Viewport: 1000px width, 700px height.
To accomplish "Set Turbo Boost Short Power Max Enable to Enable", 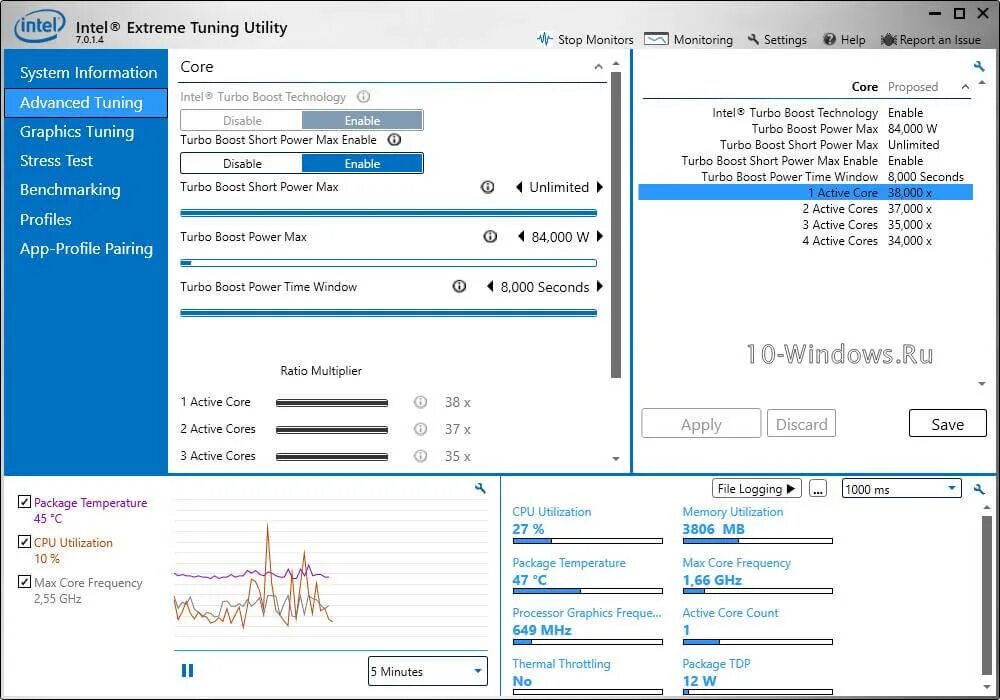I will [x=362, y=163].
